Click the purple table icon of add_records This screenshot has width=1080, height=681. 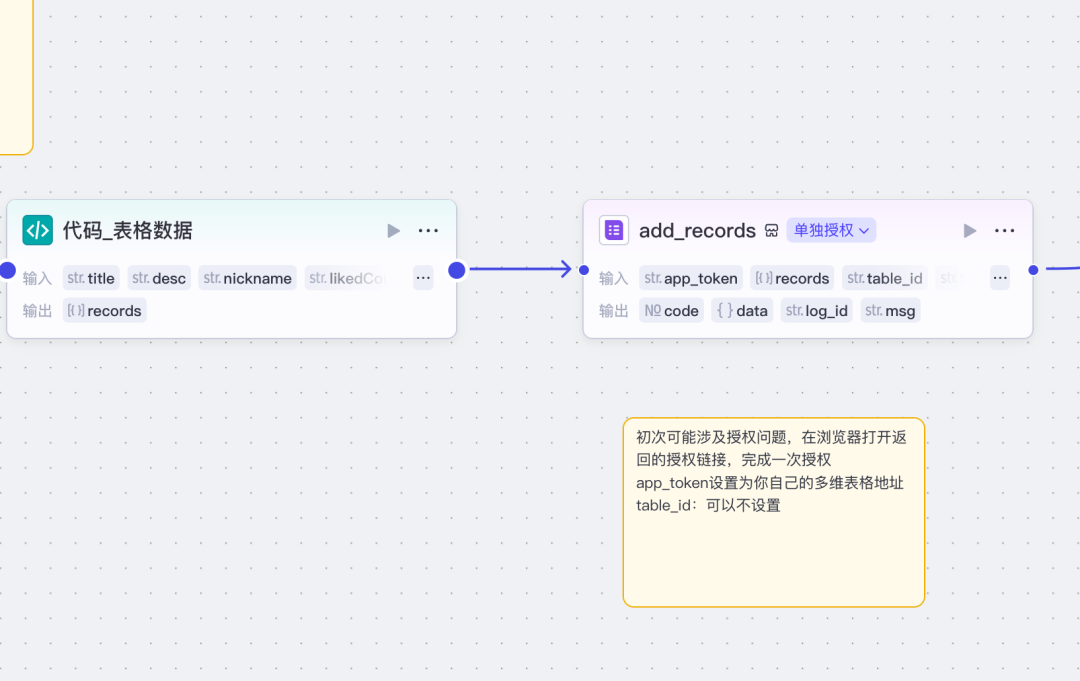614,230
